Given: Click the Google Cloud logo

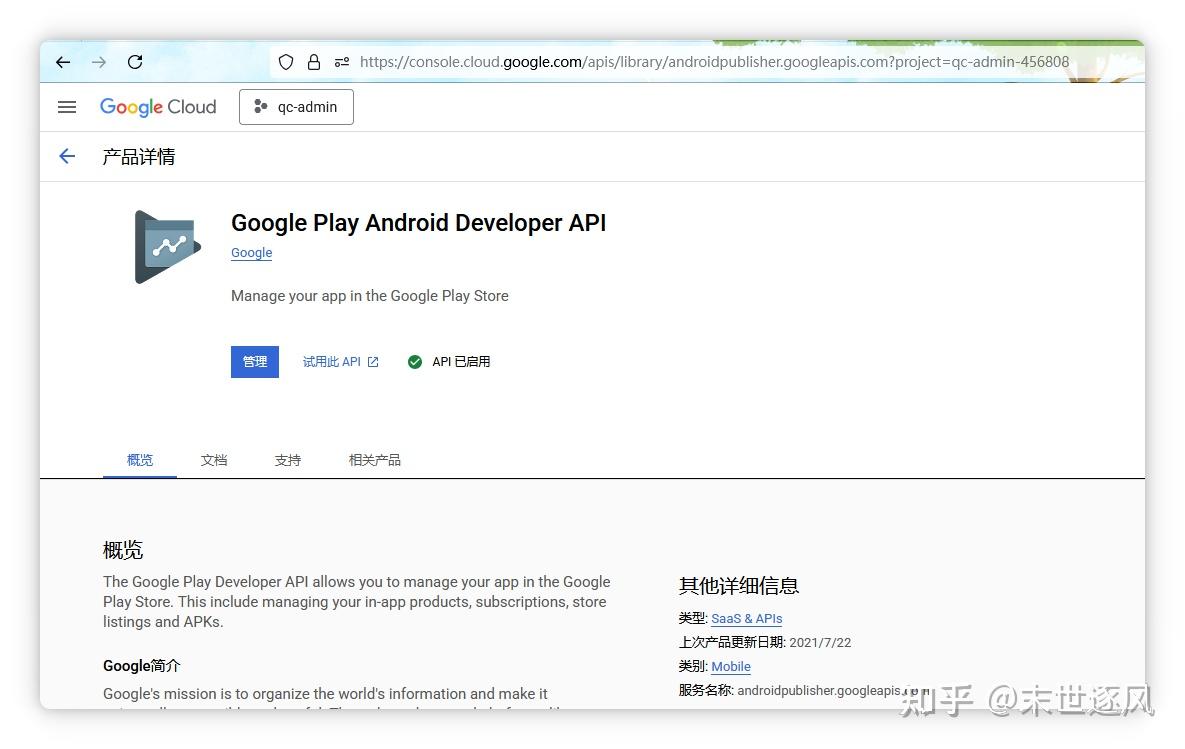Looking at the screenshot, I should click(157, 107).
